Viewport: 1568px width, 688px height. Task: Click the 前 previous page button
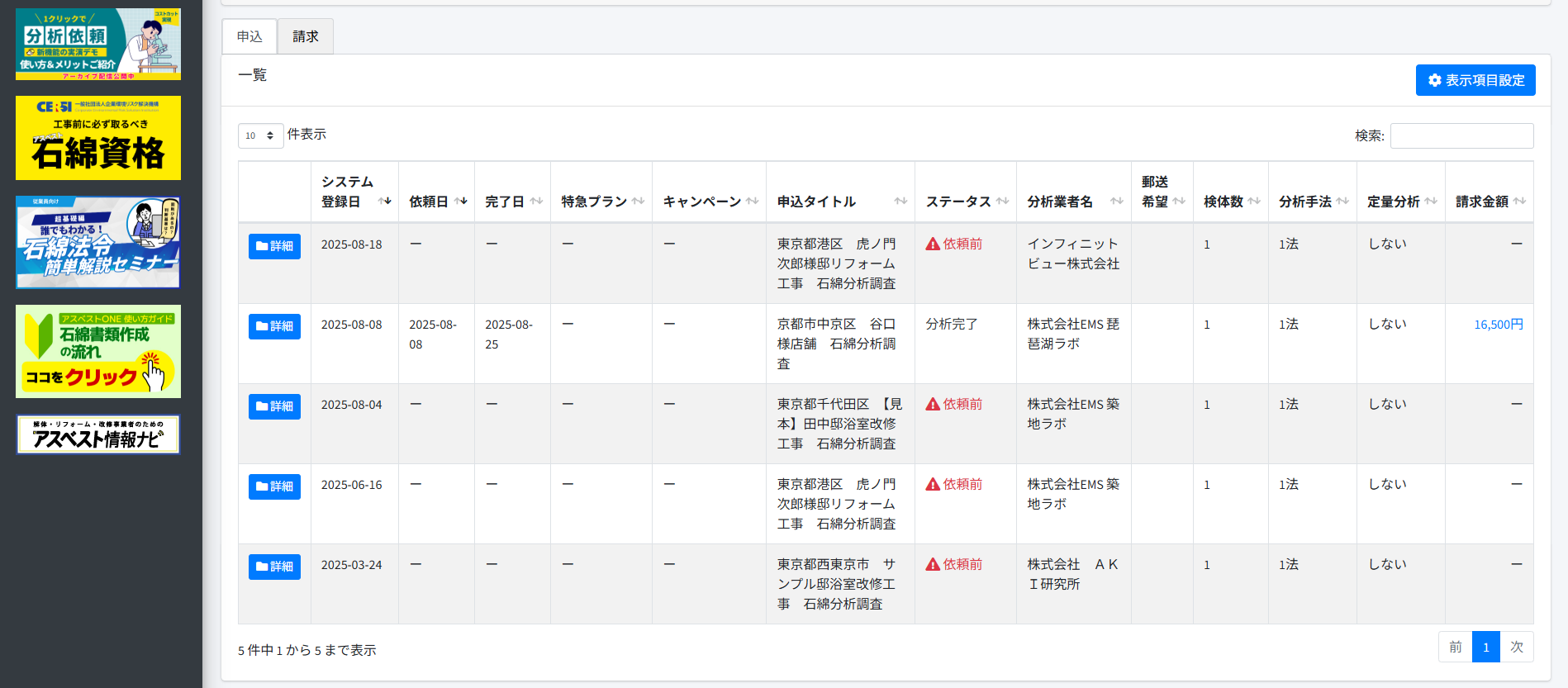click(x=1455, y=647)
